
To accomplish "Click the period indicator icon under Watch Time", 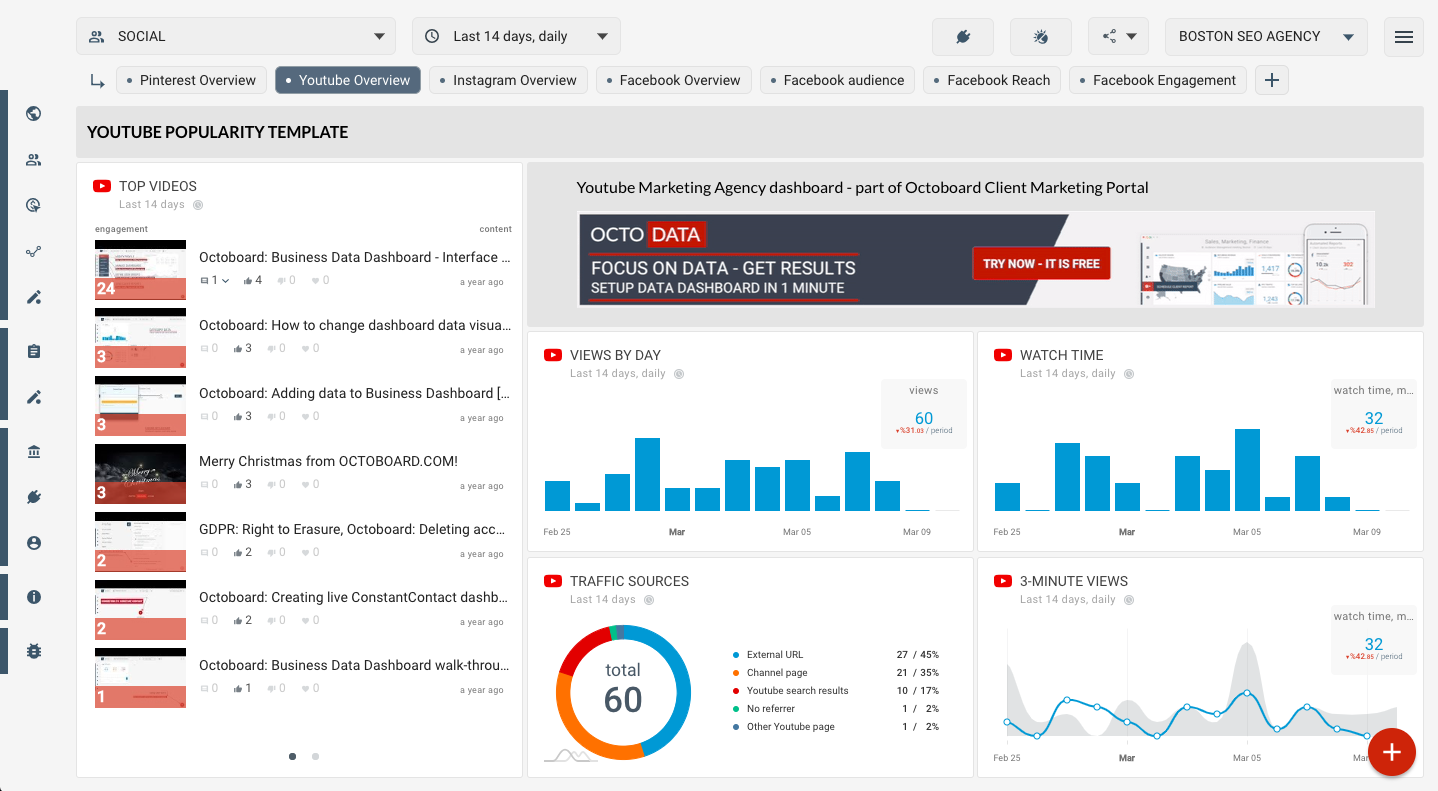I will 1129,374.
